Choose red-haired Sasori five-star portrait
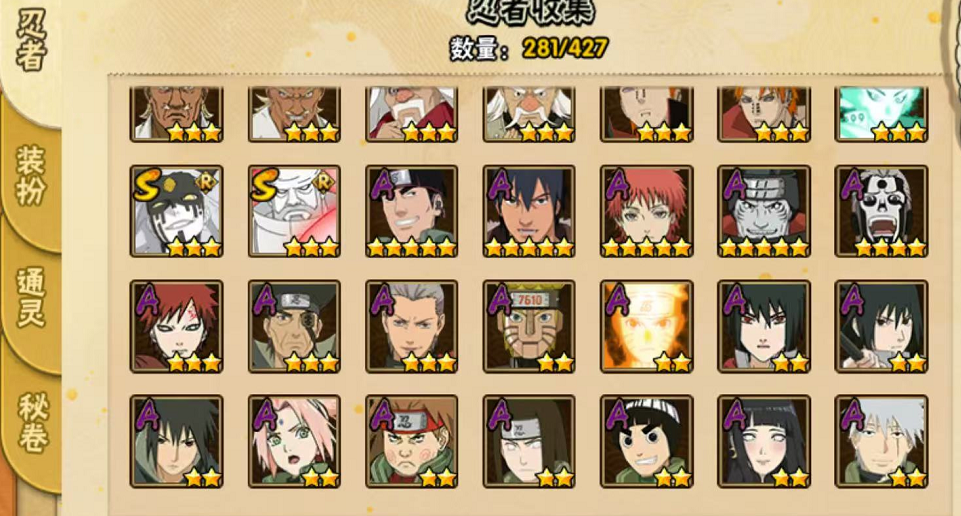Screen dimensions: 961x516 pos(647,211)
